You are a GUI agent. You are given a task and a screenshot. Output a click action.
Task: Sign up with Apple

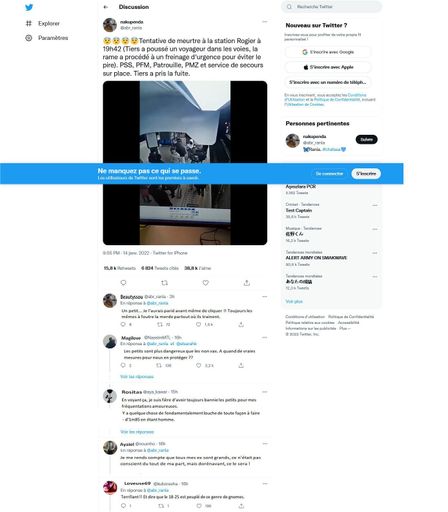(x=328, y=67)
